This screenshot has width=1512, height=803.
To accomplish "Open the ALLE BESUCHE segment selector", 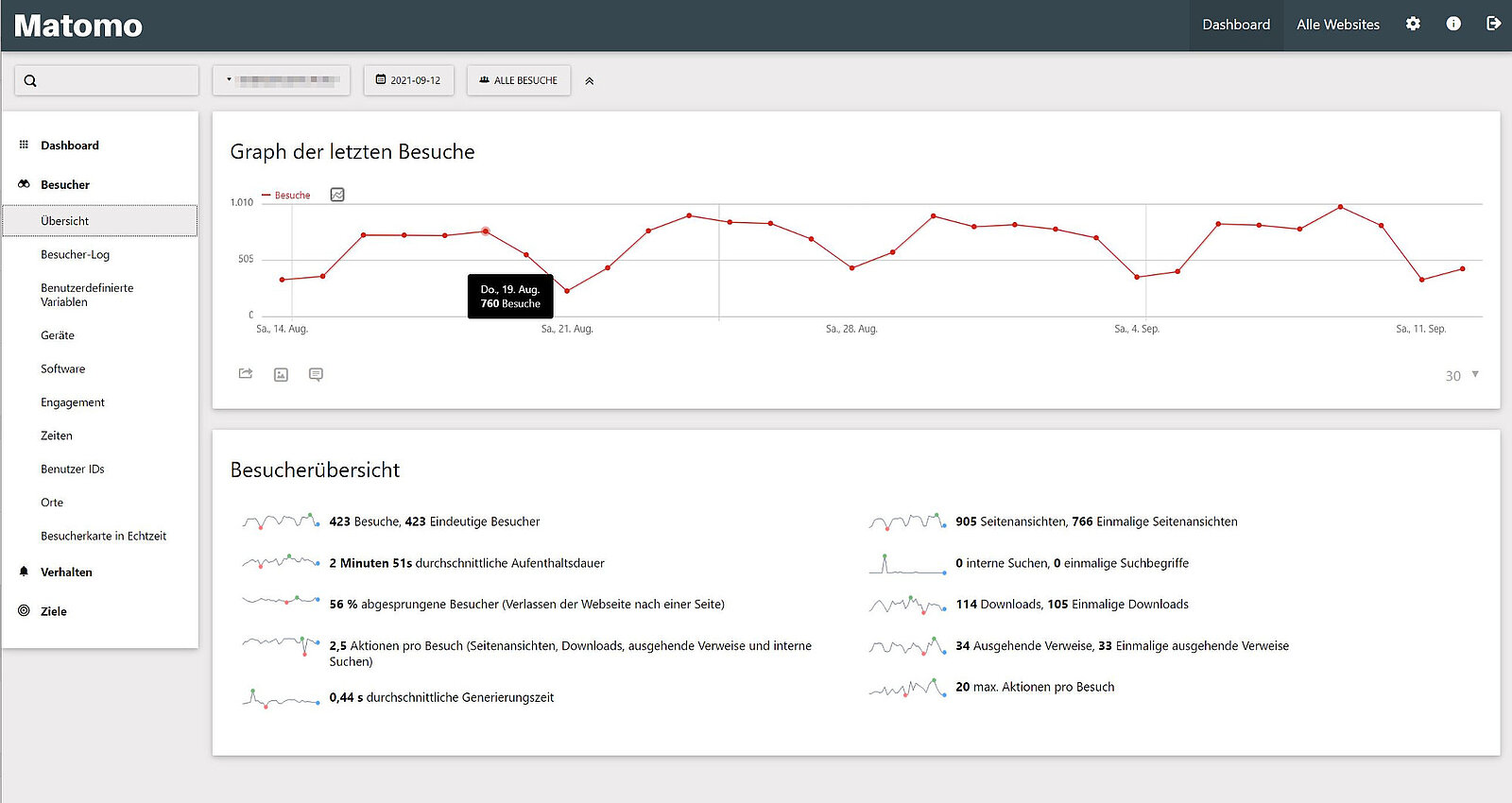I will point(518,80).
